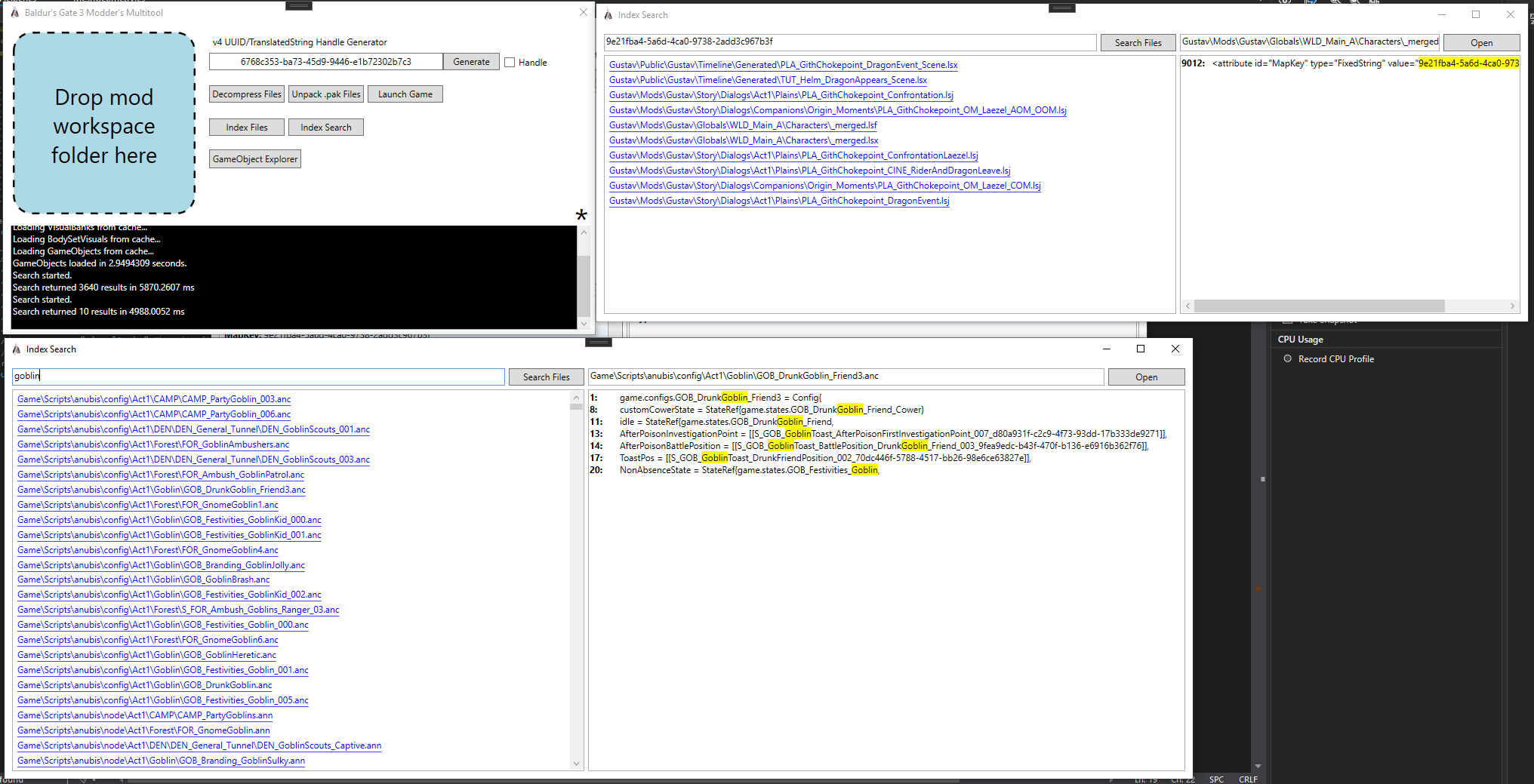Open Index Search from Multitool window
The image size is (1534, 784).
[x=326, y=128]
